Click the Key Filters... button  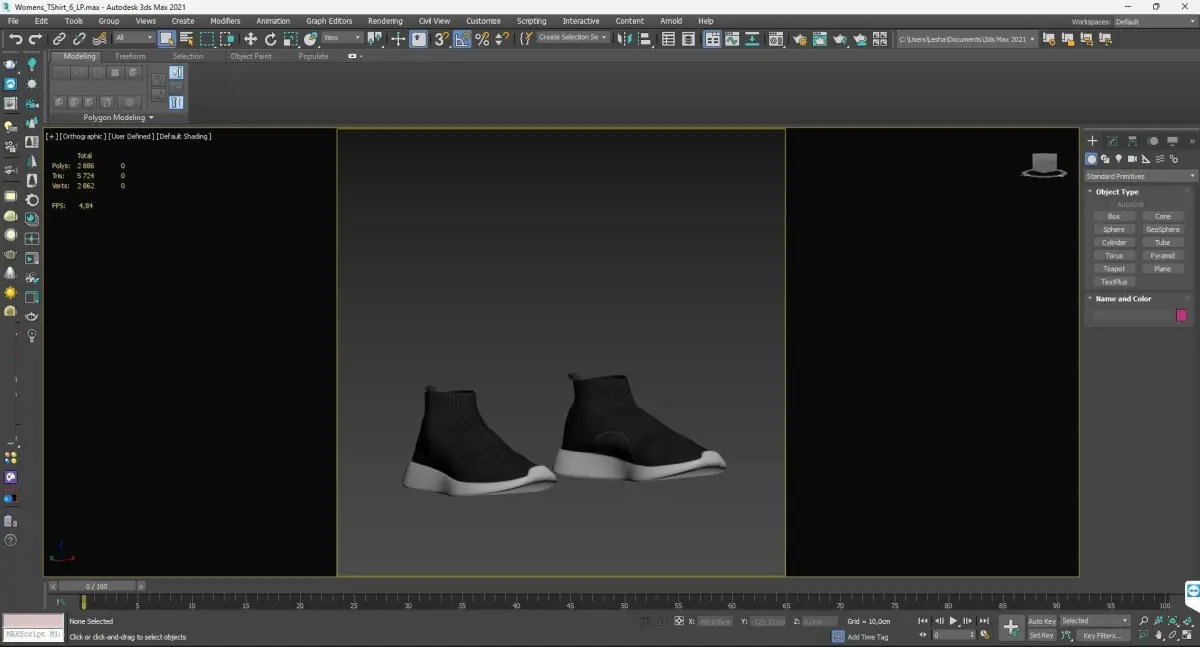coord(1101,635)
